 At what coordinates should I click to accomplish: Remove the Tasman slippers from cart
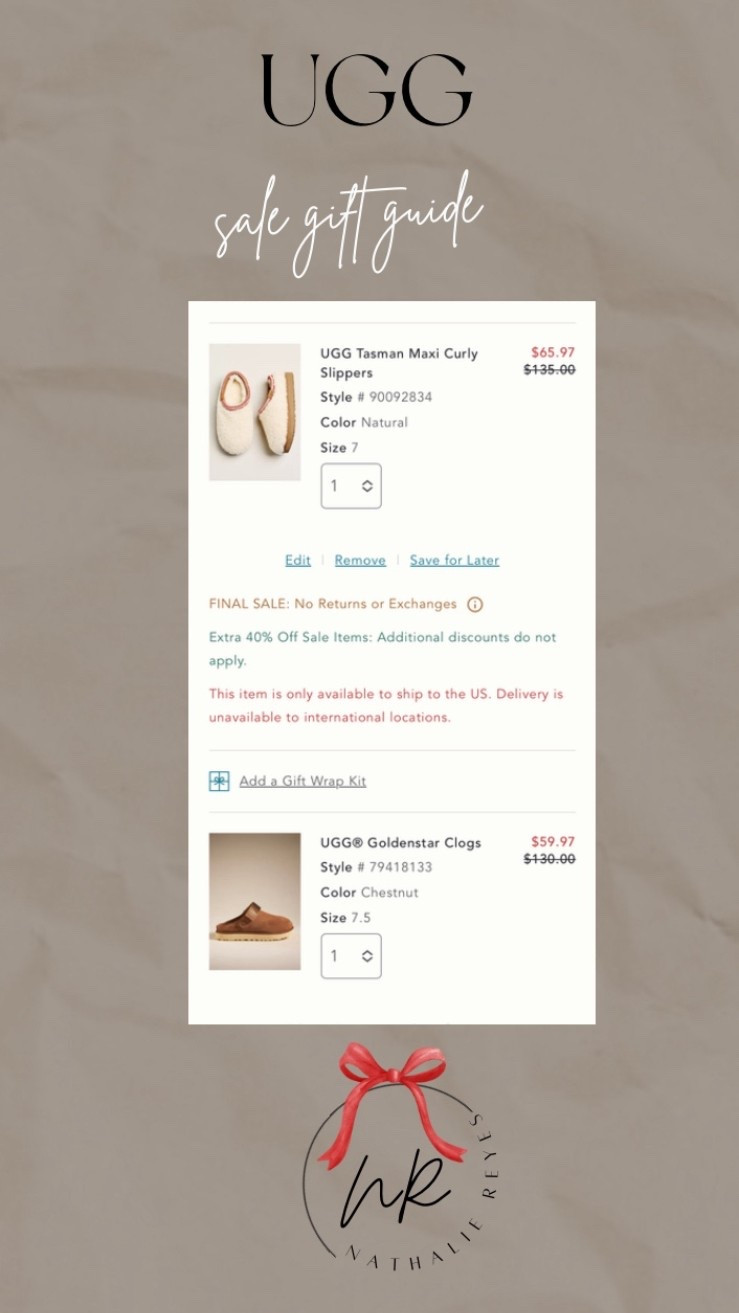coord(360,560)
